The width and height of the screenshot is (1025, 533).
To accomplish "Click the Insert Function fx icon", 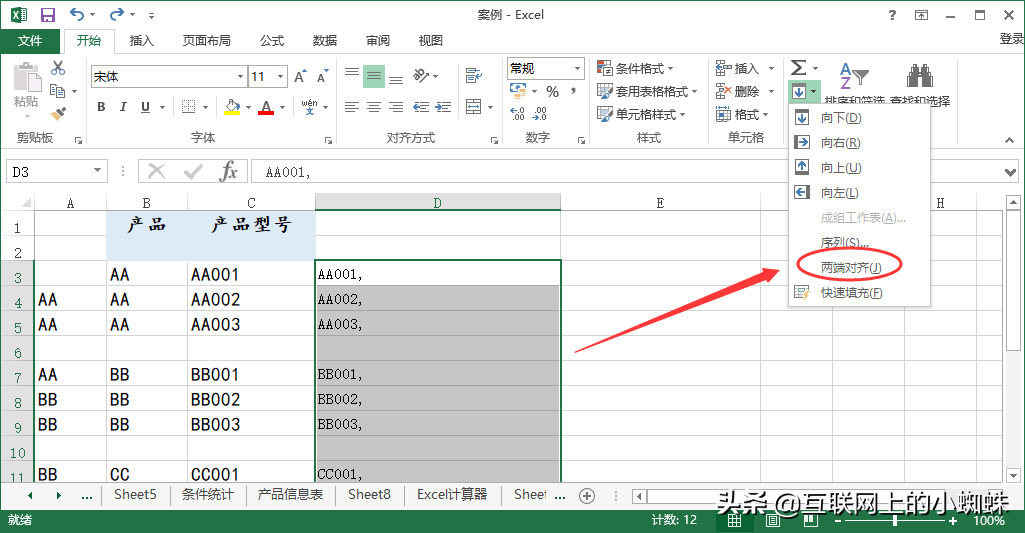I will pyautogui.click(x=229, y=172).
